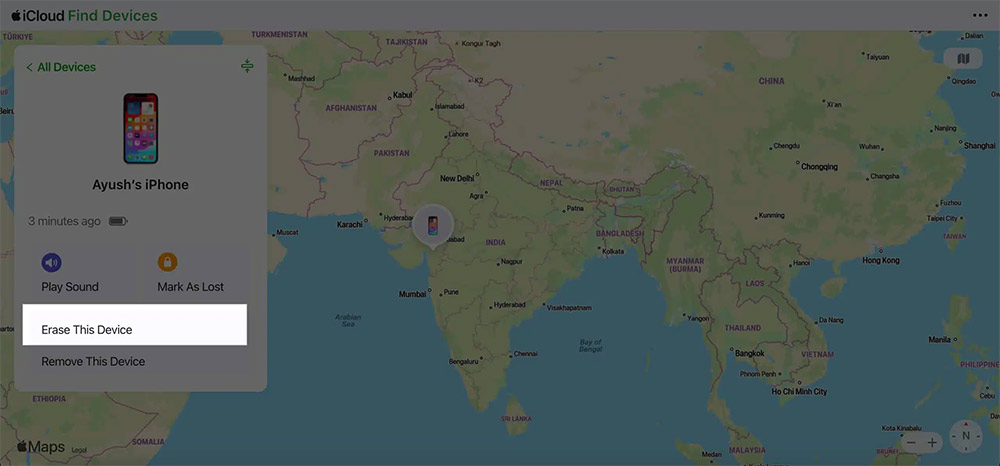Screen dimensions: 1000x466
Task: Zoom in the map with plus
Action: click(932, 441)
